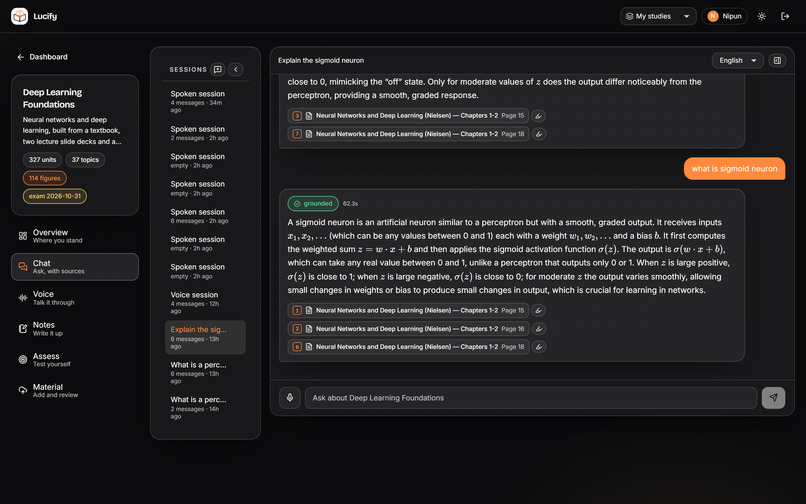Click the highlighter icon beside citation 6
Viewport: 806px width, 504px height.
[539, 347]
